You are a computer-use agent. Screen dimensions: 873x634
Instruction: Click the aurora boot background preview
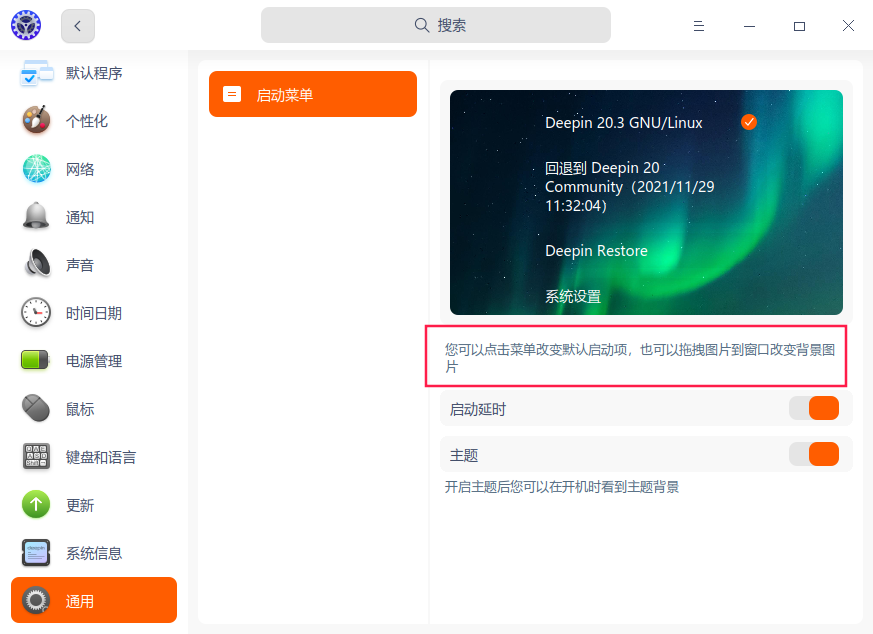pos(646,202)
